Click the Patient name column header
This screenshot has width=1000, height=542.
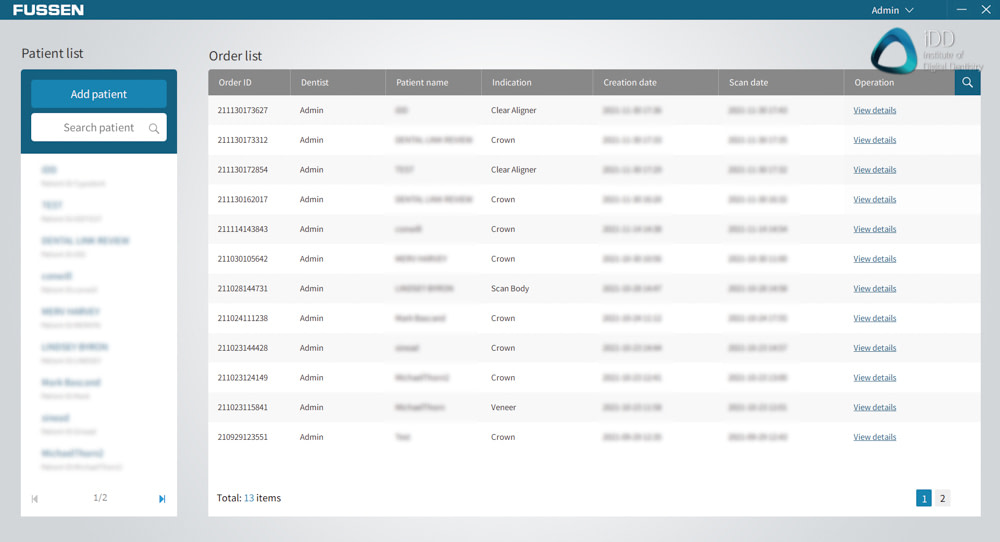[x=434, y=82]
